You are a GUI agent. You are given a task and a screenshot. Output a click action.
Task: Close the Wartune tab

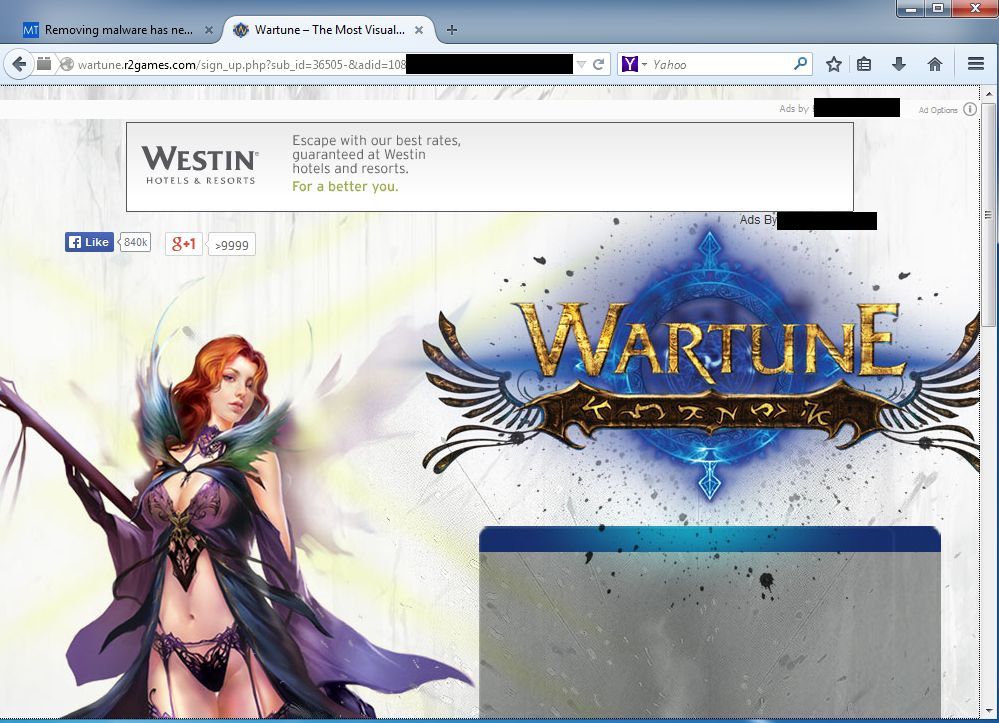[x=419, y=30]
